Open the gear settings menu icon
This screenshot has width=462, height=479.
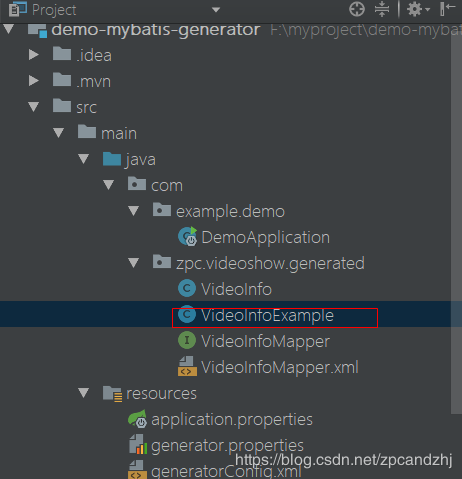[418, 9]
